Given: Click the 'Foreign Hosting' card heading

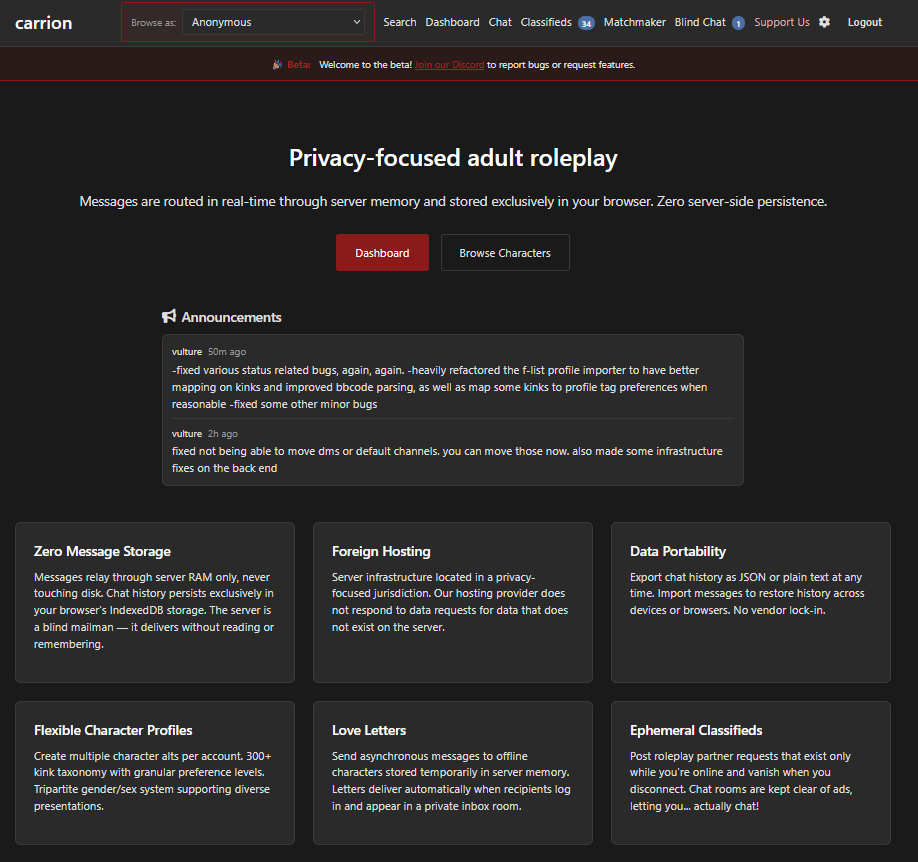Looking at the screenshot, I should 381,551.
